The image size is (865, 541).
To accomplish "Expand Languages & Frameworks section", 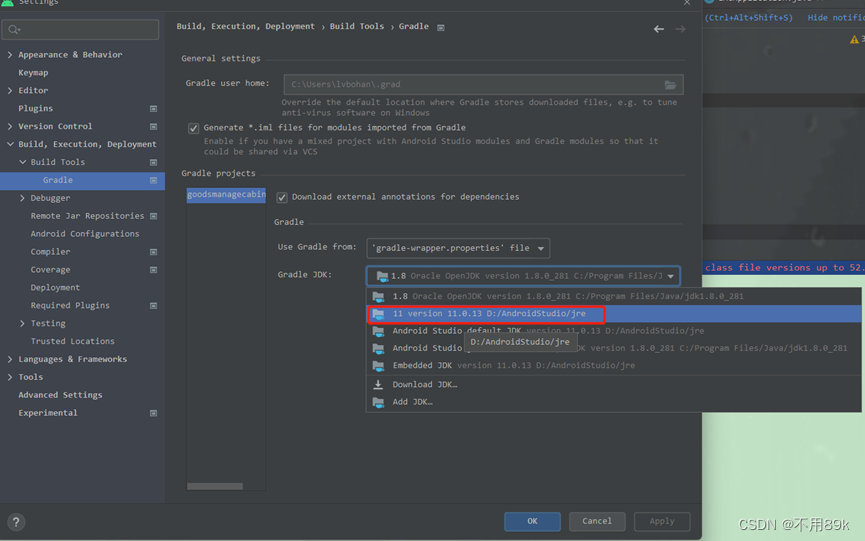I will [10, 359].
